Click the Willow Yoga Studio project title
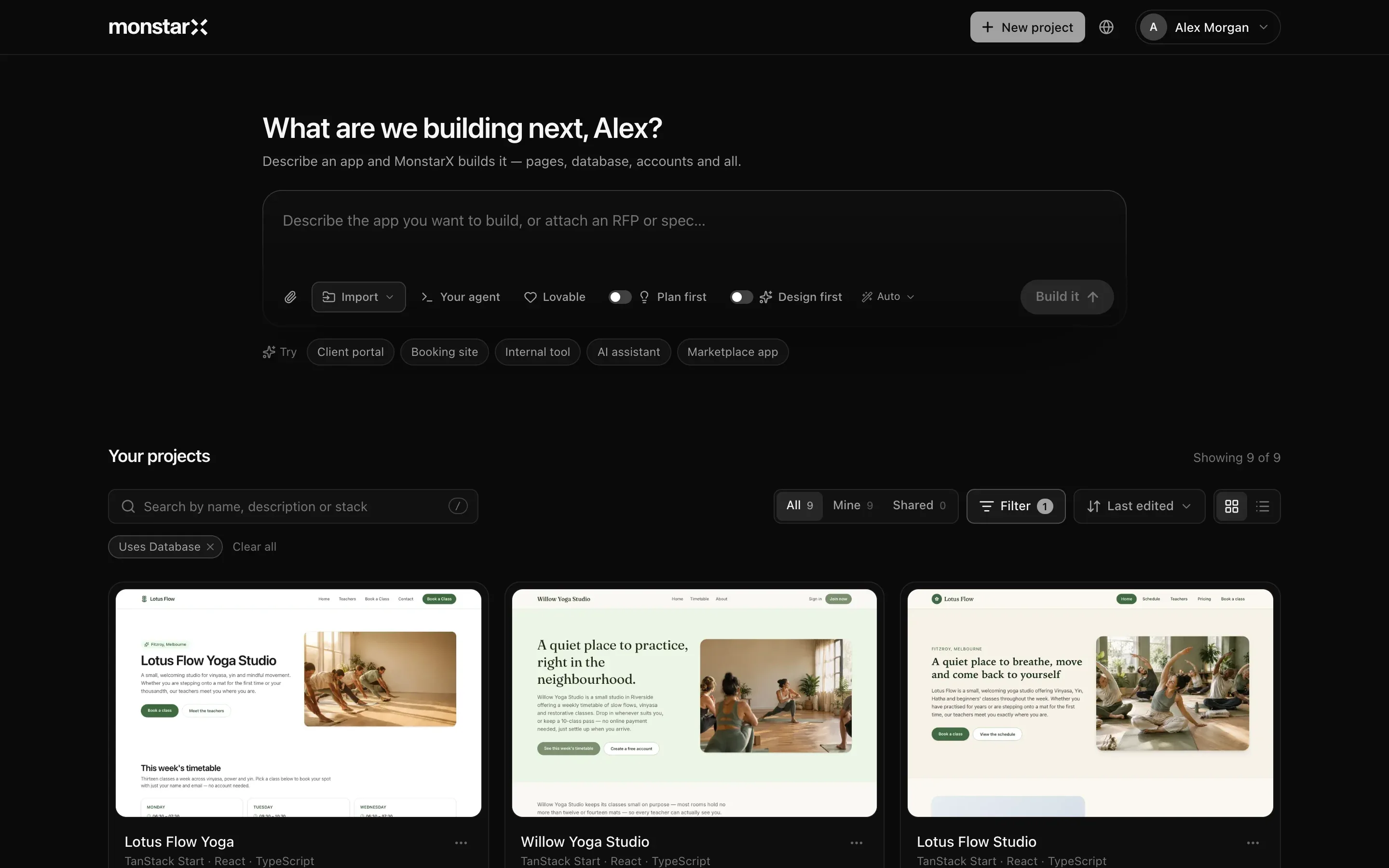1389x868 pixels. (585, 842)
